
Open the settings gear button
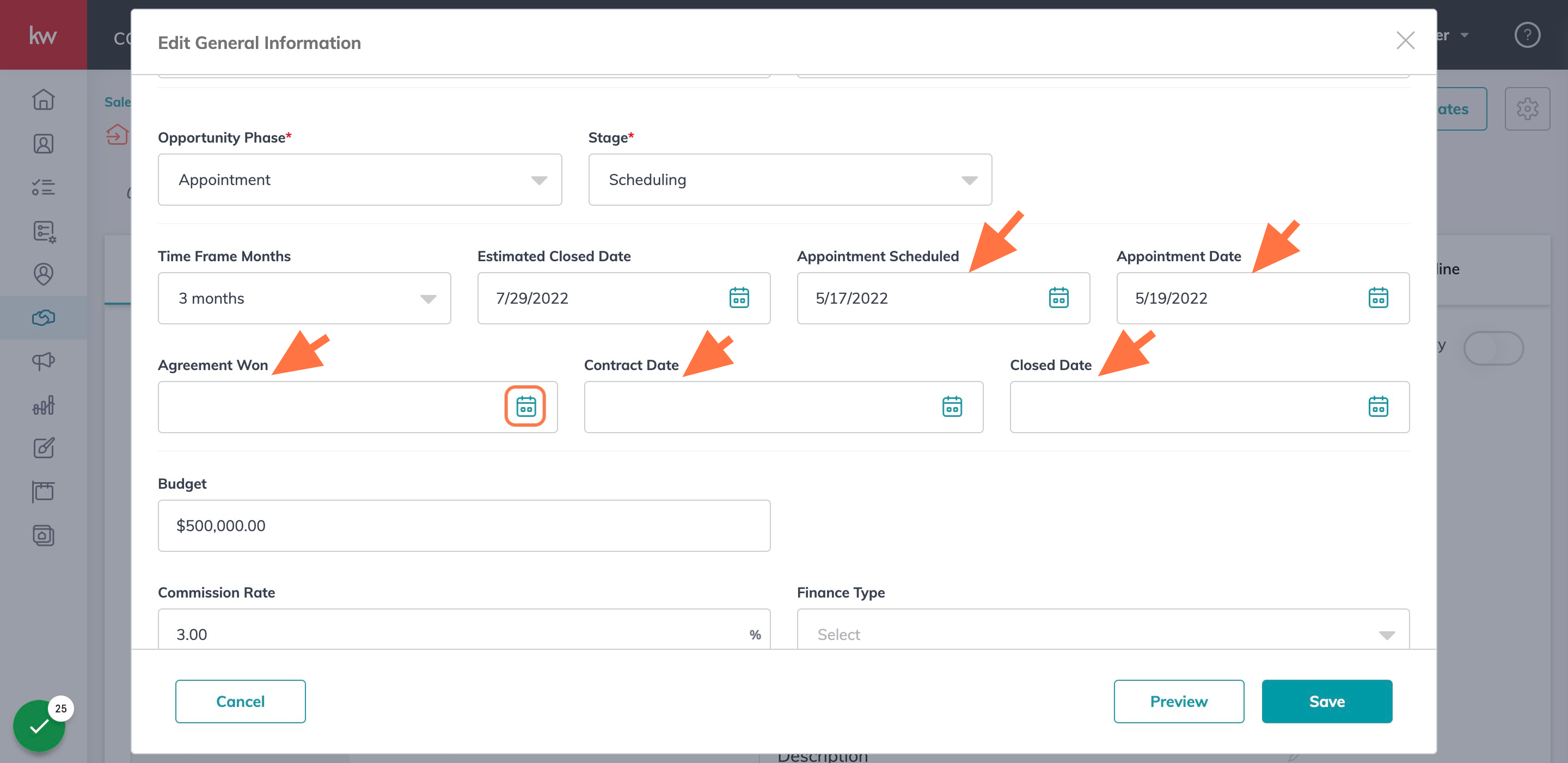click(x=1527, y=109)
